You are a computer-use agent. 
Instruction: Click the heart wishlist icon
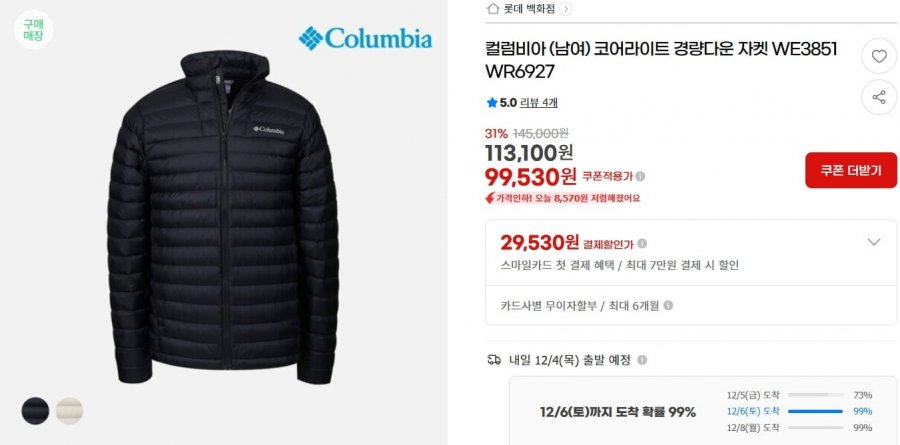coord(879,56)
